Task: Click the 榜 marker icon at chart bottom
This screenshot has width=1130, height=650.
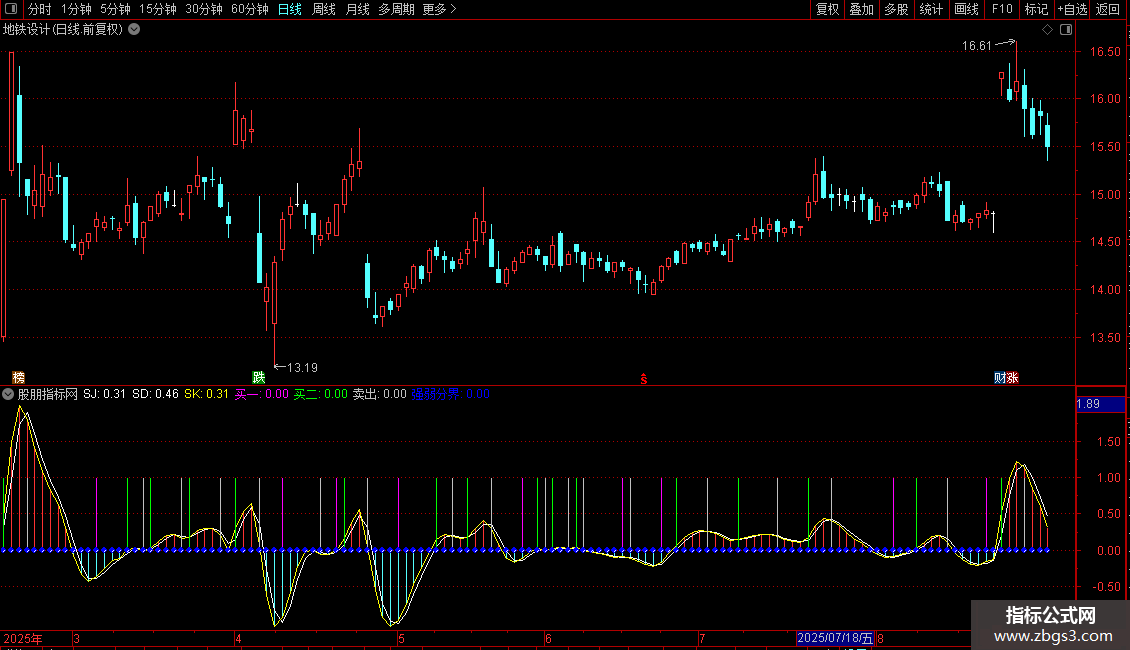Action: (19, 378)
